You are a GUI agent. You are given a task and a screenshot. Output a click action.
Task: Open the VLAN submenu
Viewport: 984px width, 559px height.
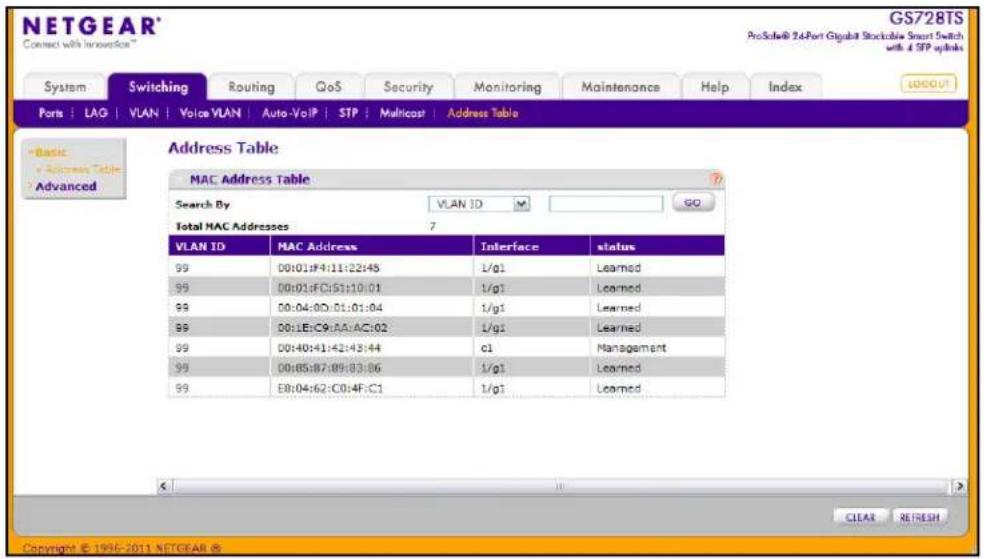(144, 114)
